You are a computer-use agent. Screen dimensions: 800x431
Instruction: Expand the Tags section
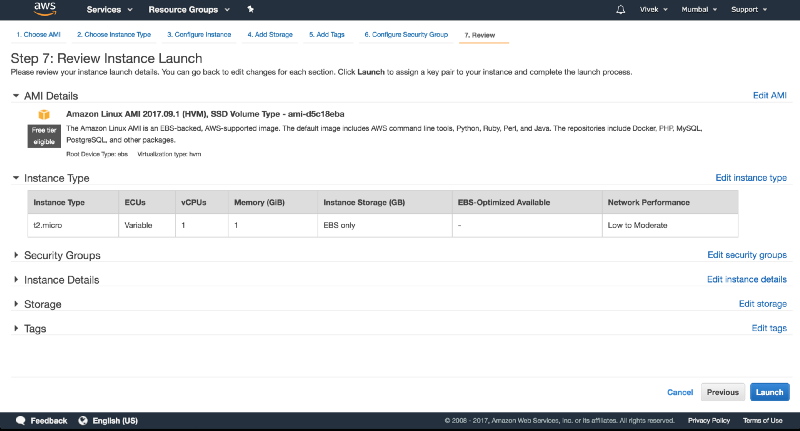pyautogui.click(x=16, y=328)
